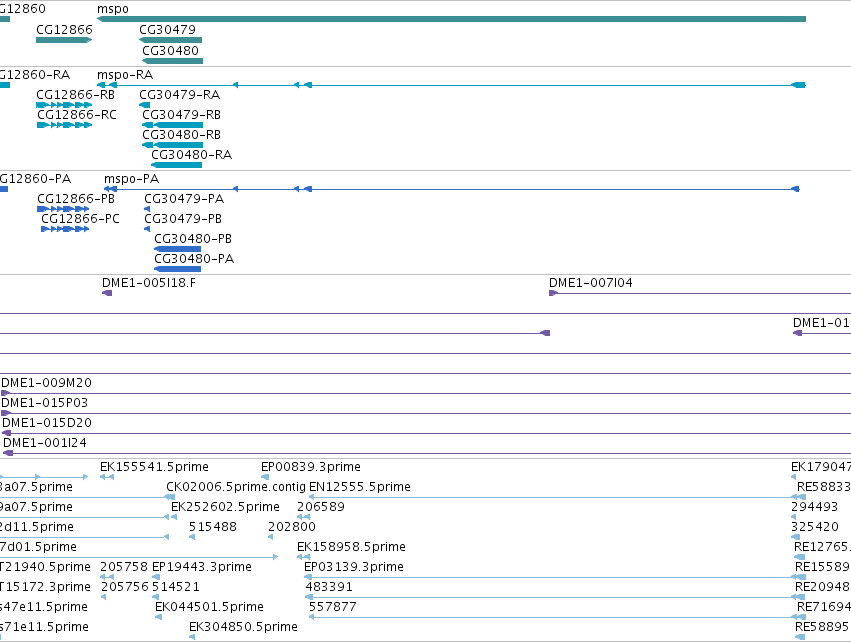Select the CG30480-RB transcript label
Image resolution: width=851 pixels, height=642 pixels.
[x=181, y=135]
